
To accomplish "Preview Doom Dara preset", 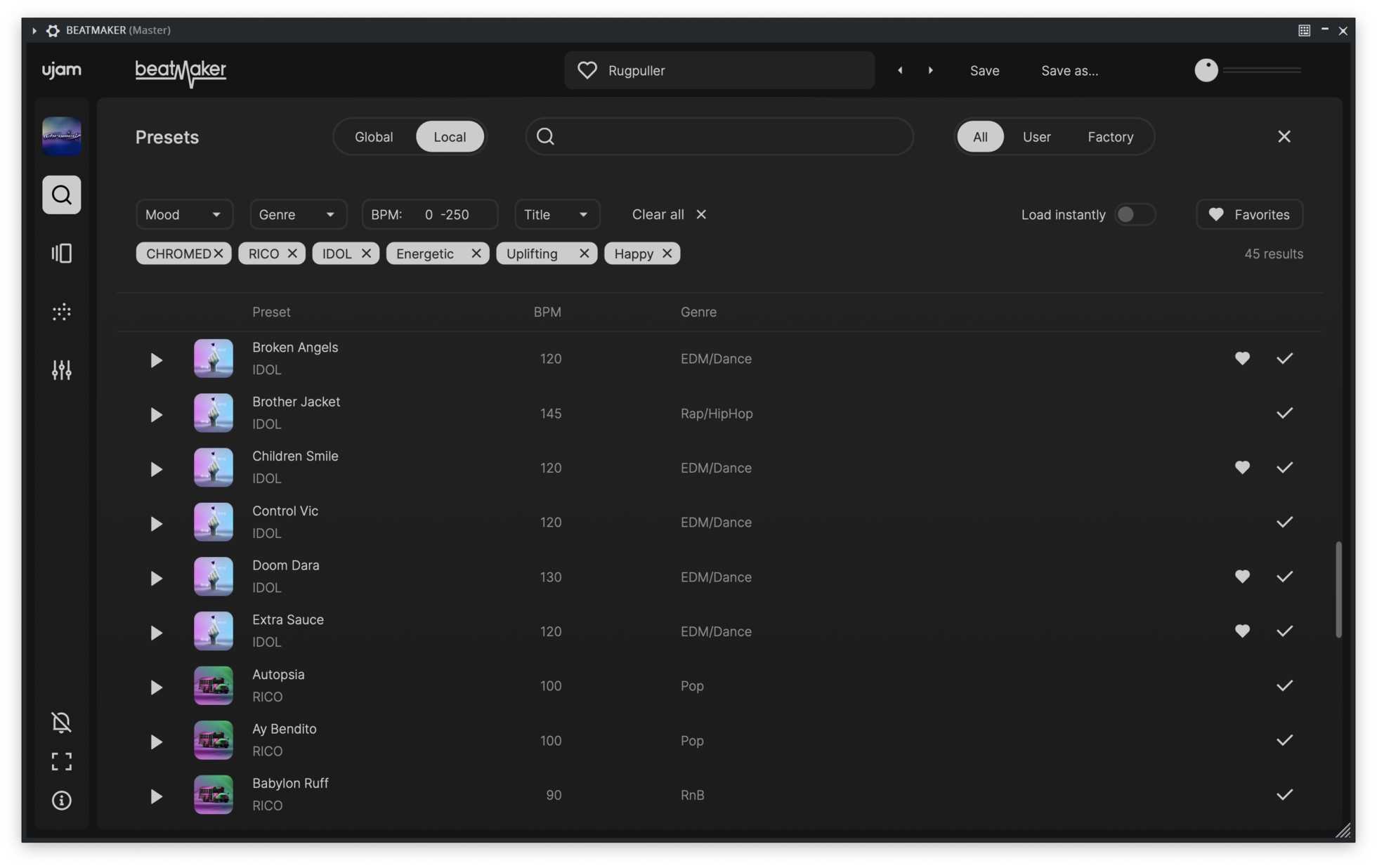I will pyautogui.click(x=156, y=578).
